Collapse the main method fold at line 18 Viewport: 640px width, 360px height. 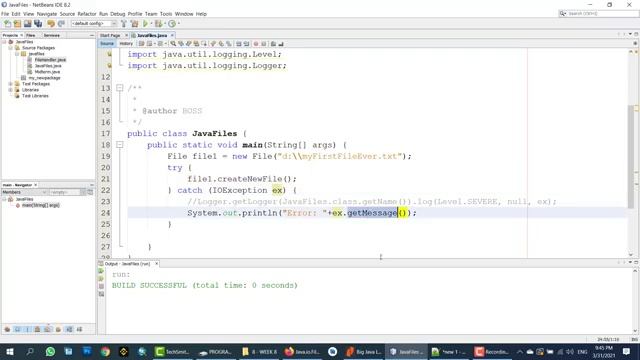tap(120, 144)
